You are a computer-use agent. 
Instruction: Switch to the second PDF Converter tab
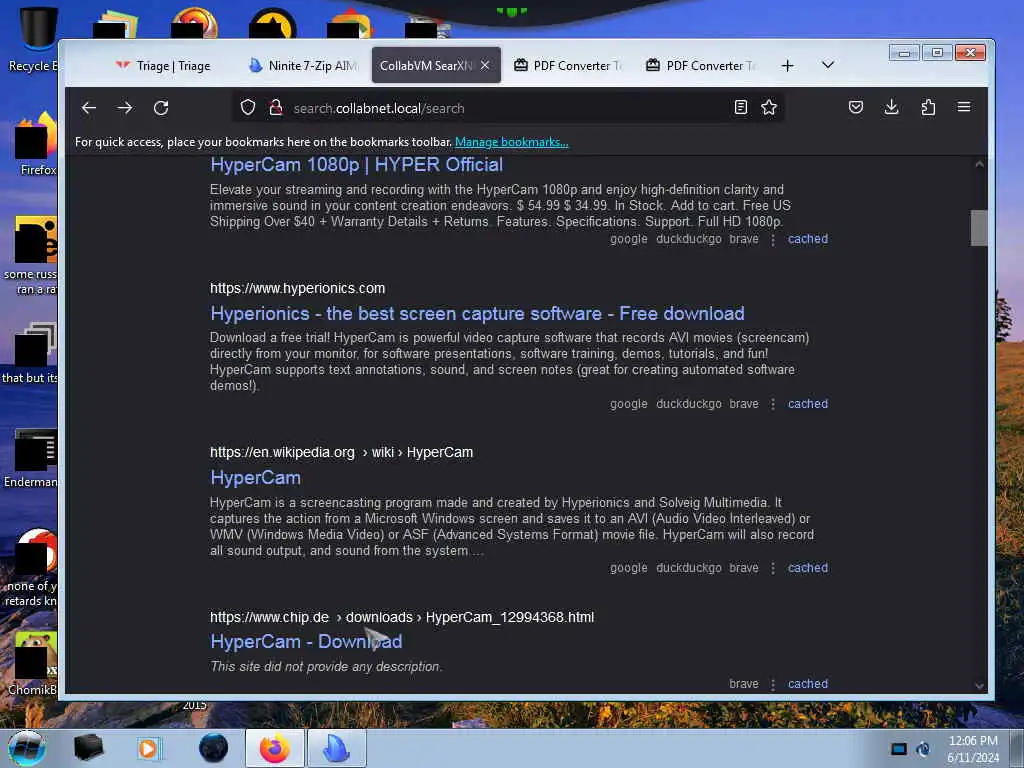[x=701, y=65]
